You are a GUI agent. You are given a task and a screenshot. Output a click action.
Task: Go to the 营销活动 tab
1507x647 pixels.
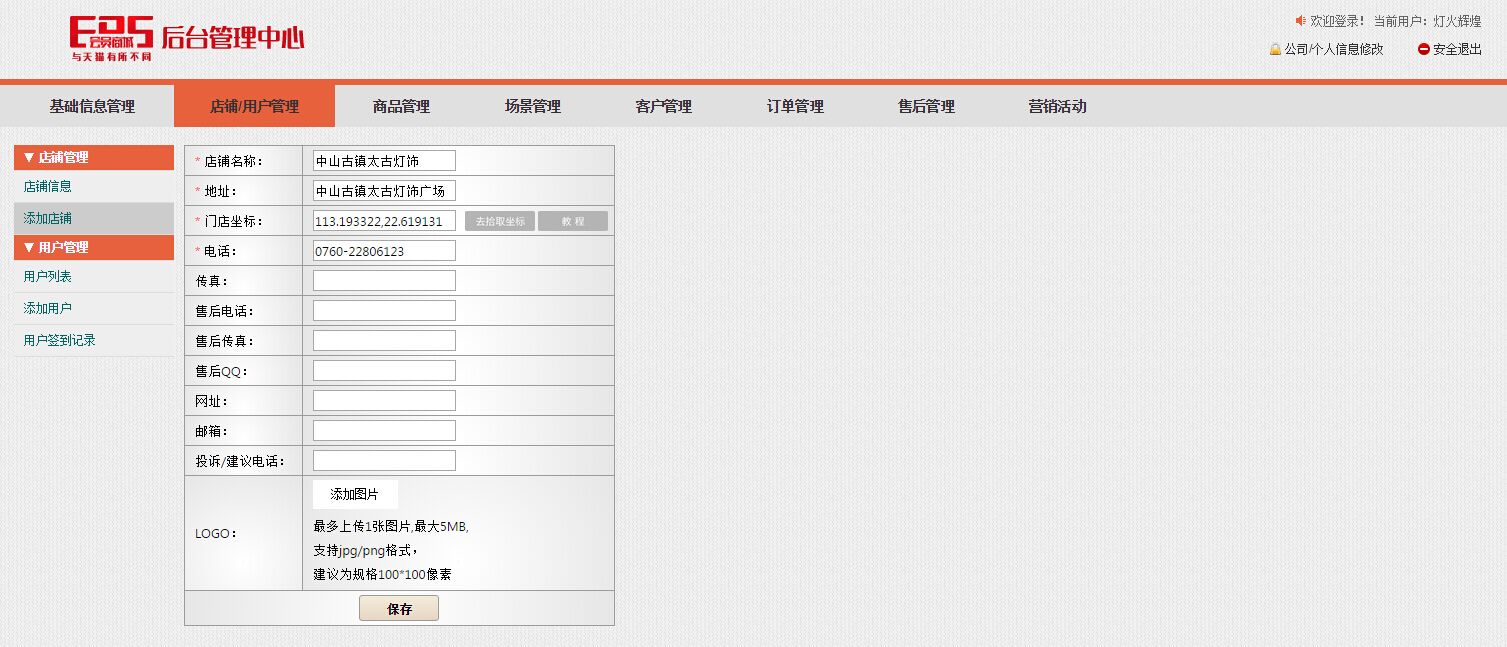coord(1057,106)
